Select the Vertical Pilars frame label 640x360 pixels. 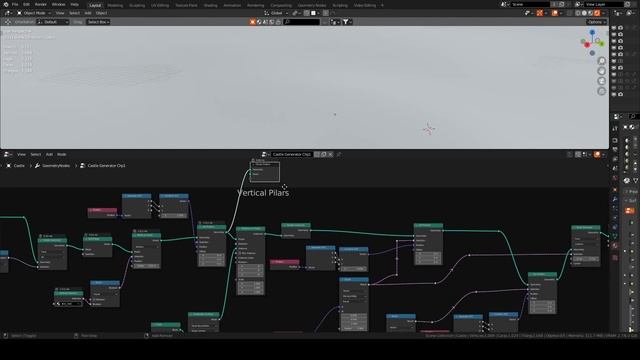tap(263, 193)
